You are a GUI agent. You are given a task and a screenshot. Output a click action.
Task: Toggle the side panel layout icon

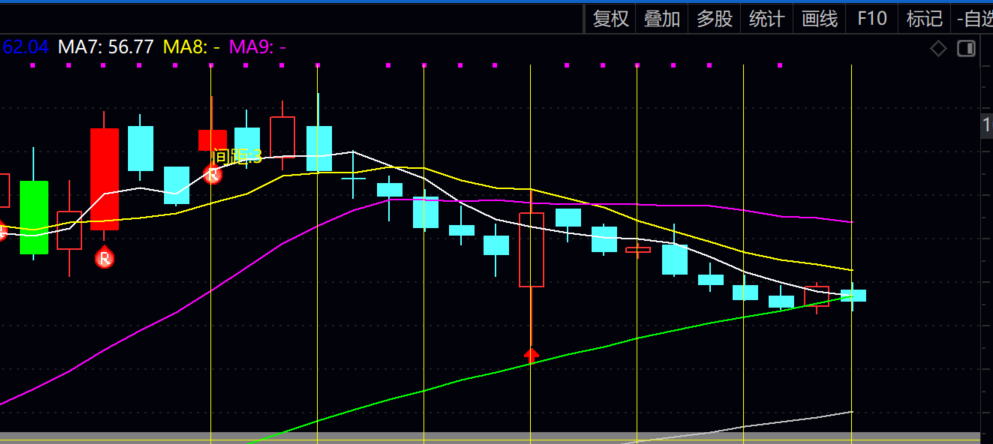pos(966,48)
